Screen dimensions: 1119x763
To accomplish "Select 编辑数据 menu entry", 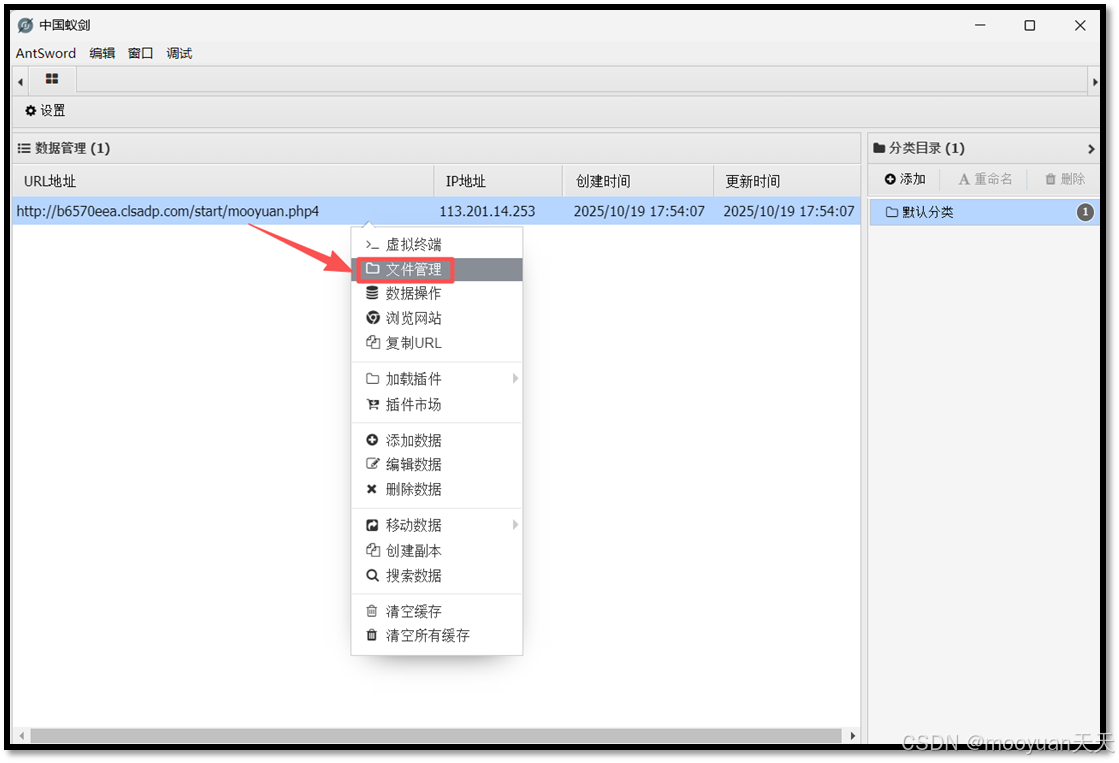I will (437, 465).
